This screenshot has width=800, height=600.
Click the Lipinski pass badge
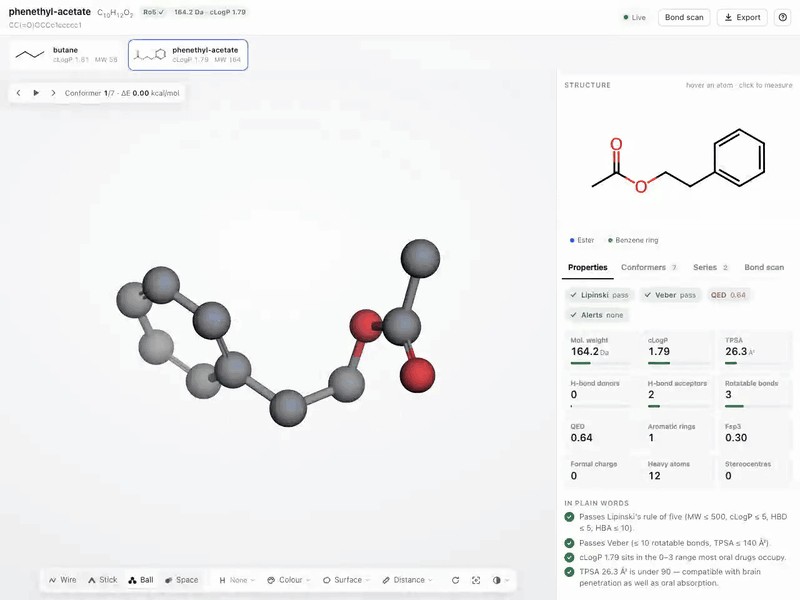coord(599,295)
